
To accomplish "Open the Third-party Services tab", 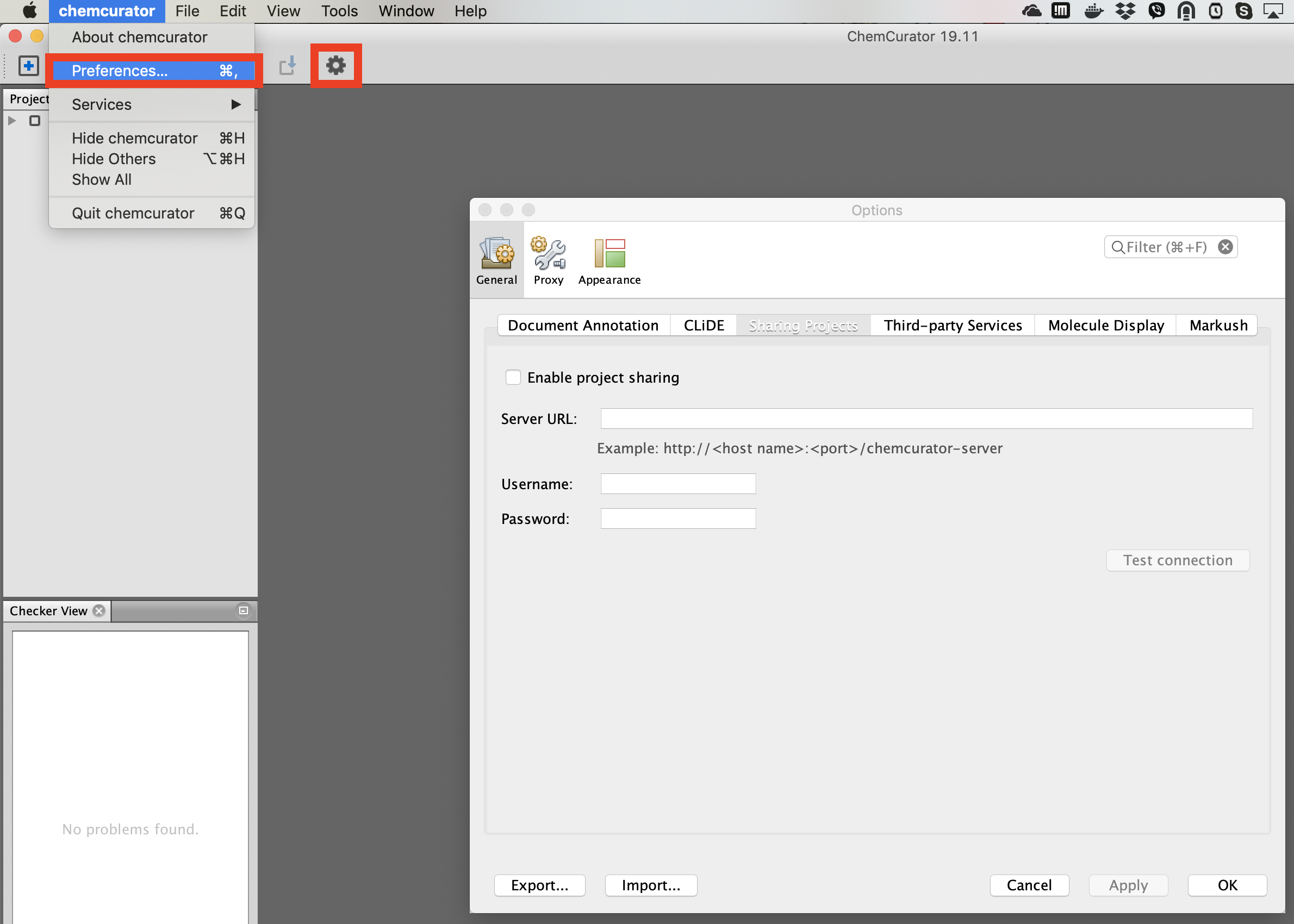I will (x=952, y=326).
